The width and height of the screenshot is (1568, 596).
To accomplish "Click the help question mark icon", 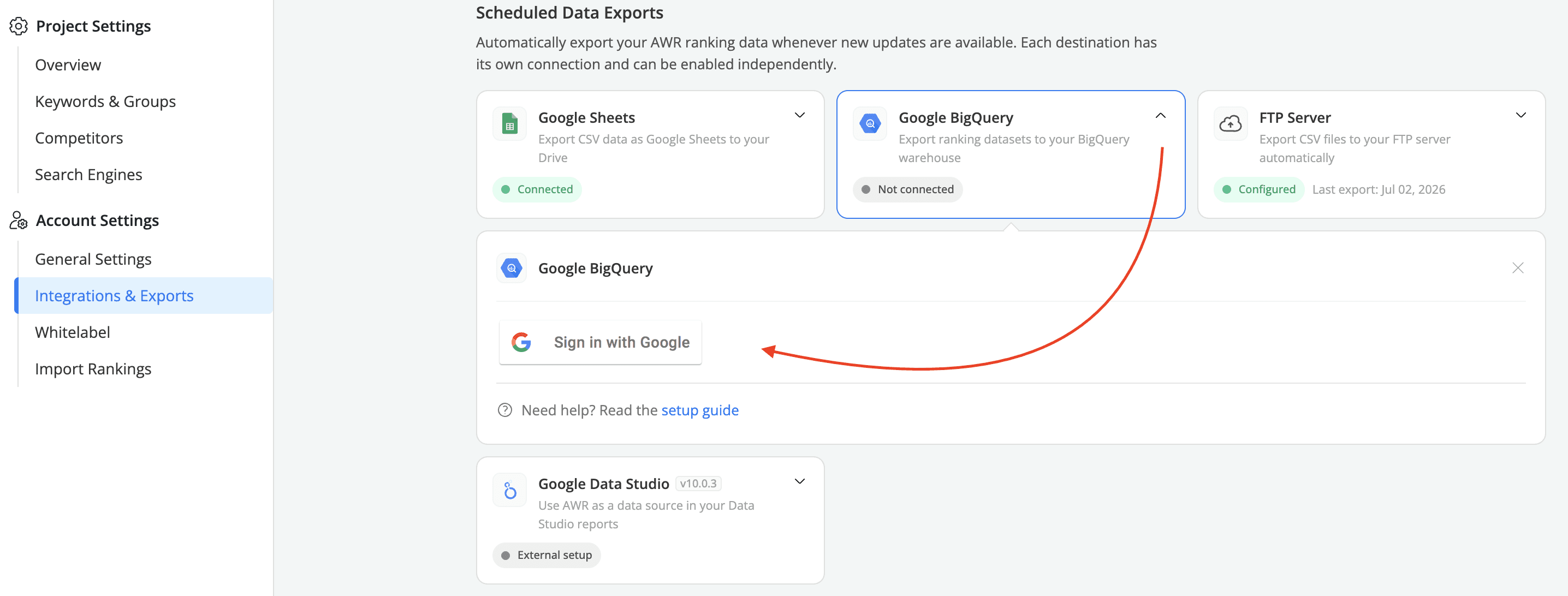I will coord(504,410).
